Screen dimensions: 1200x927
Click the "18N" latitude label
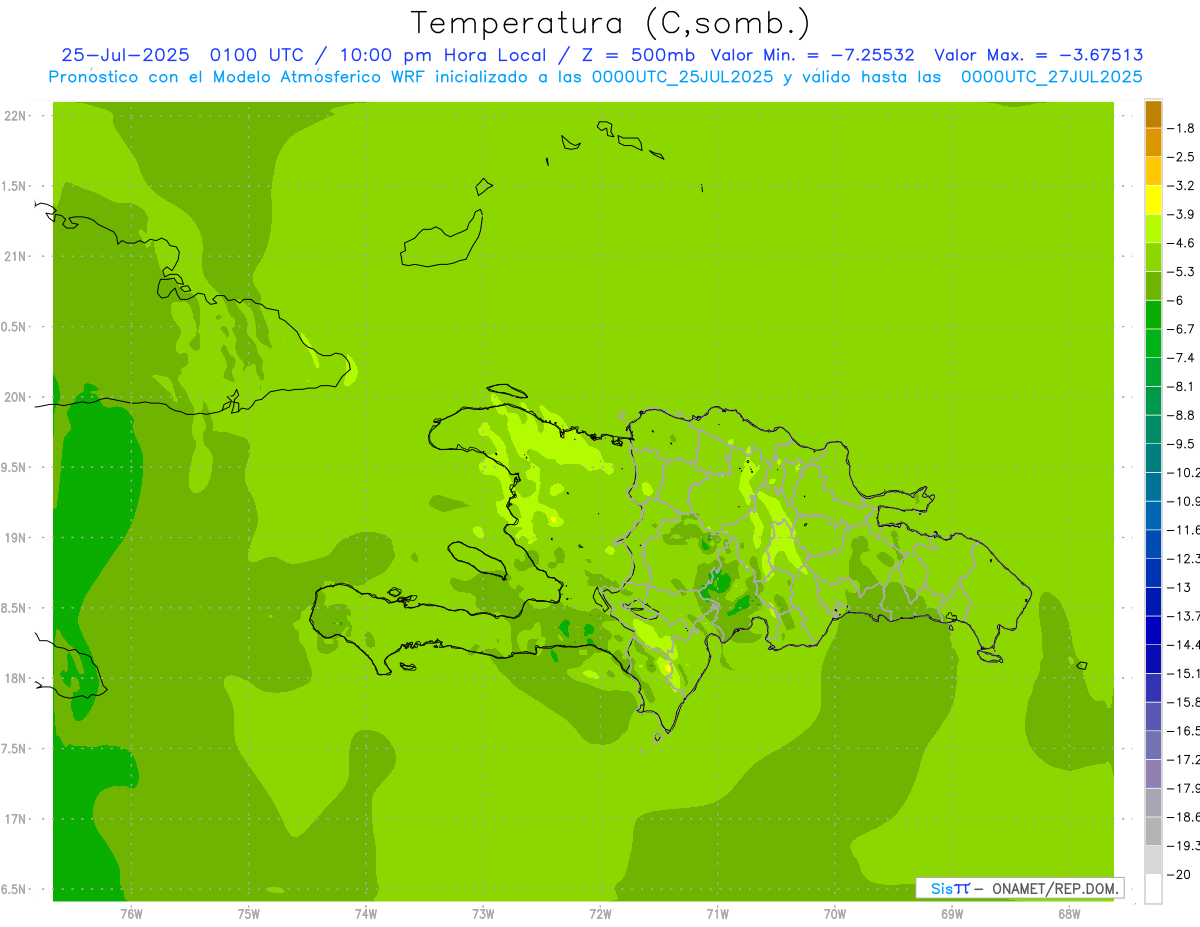[x=15, y=678]
